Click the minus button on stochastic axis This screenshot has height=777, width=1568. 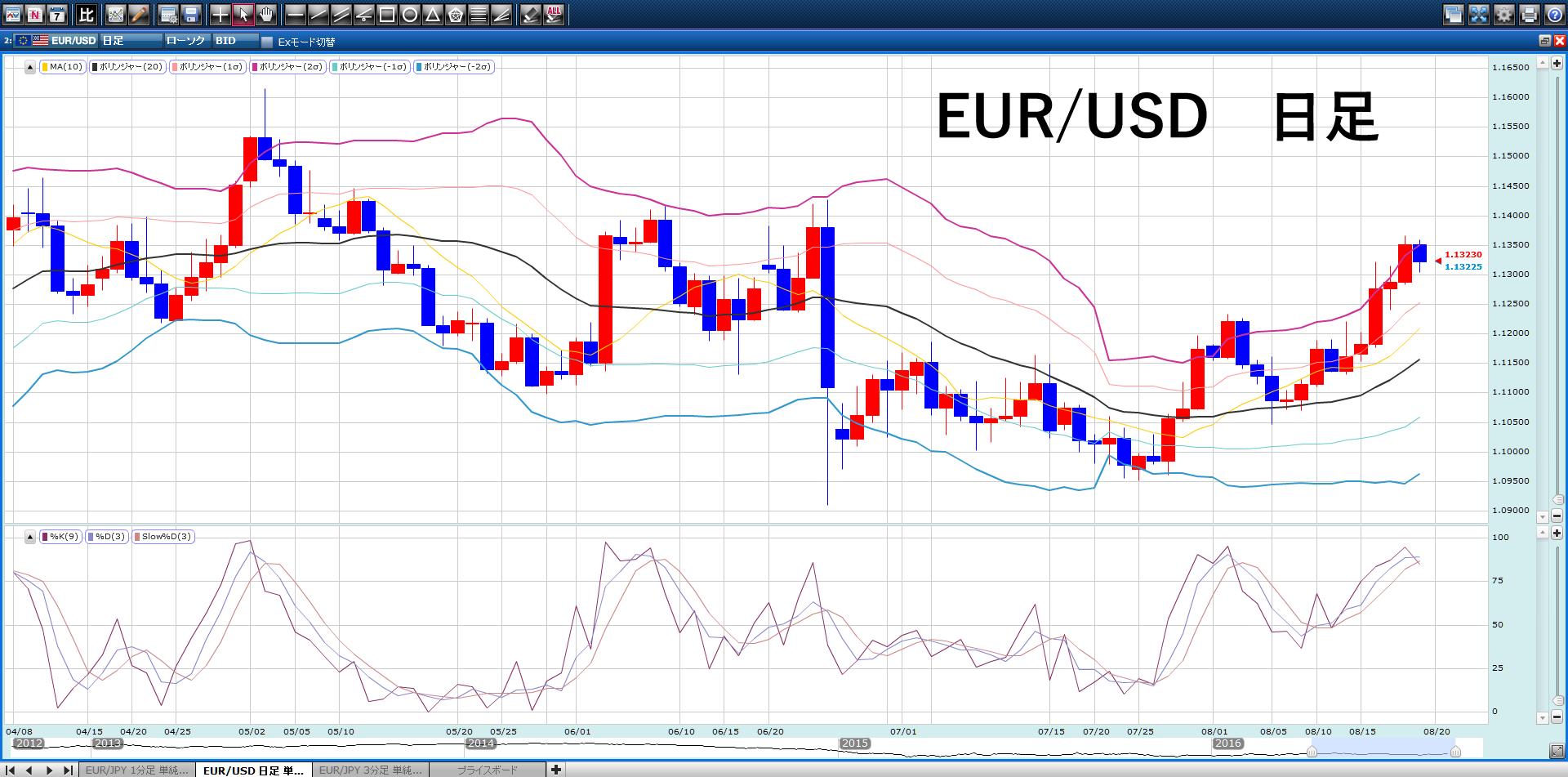pos(1557,717)
